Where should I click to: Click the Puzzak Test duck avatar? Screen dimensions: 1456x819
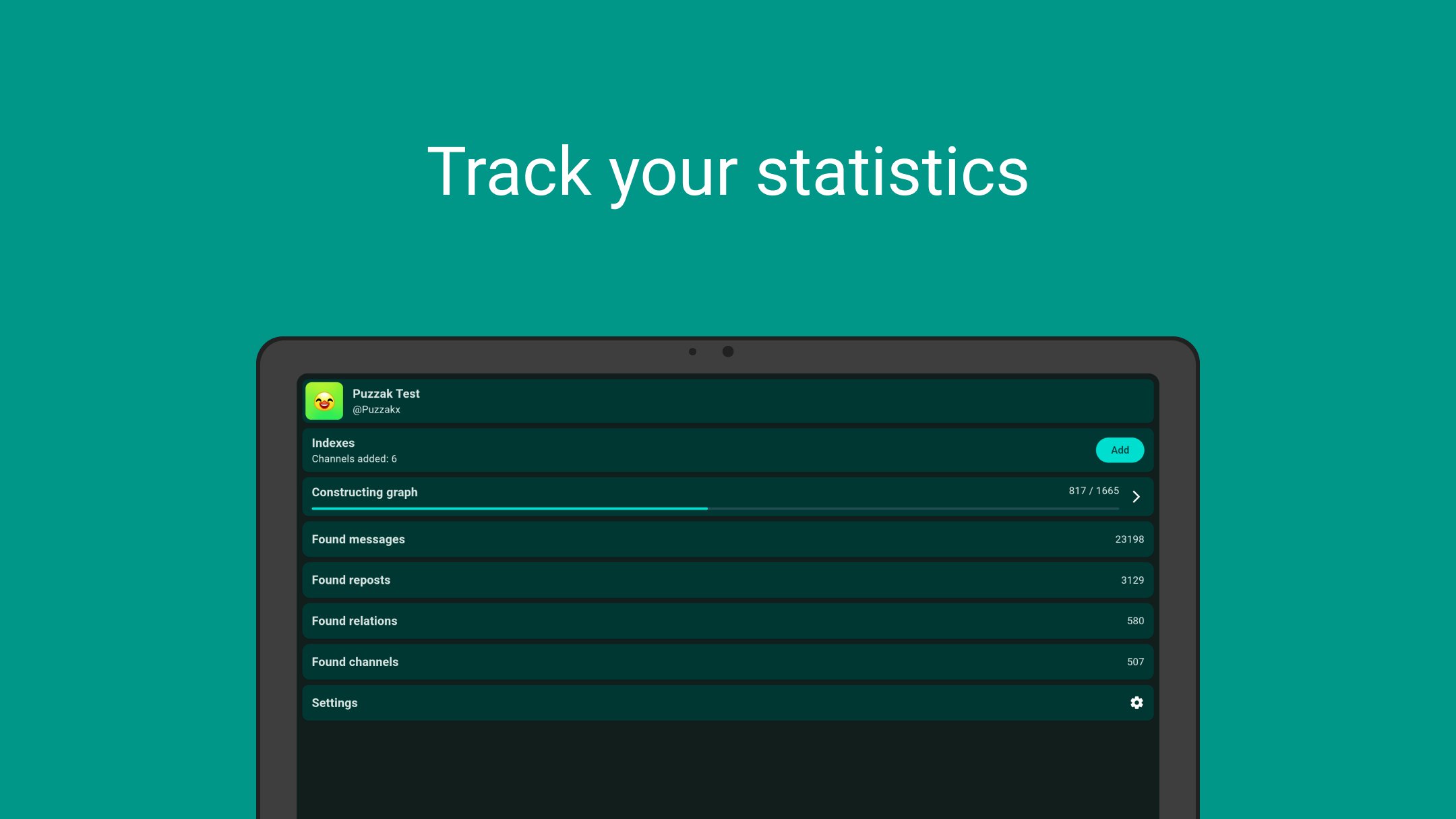click(324, 401)
